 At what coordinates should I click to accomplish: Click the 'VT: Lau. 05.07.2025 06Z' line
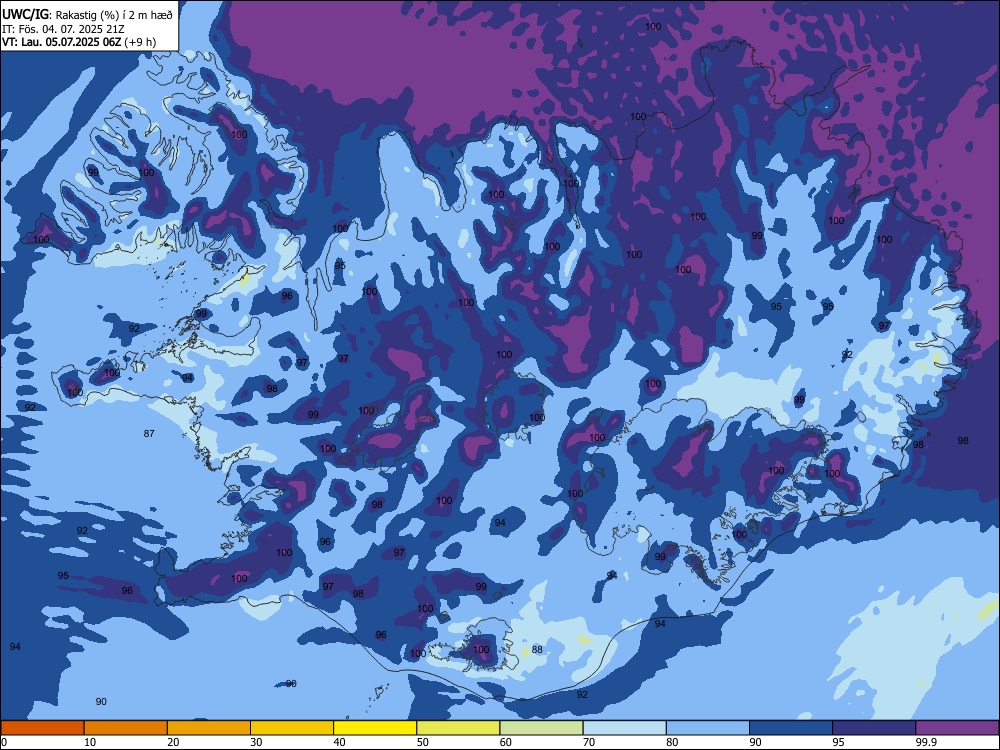tap(63, 42)
